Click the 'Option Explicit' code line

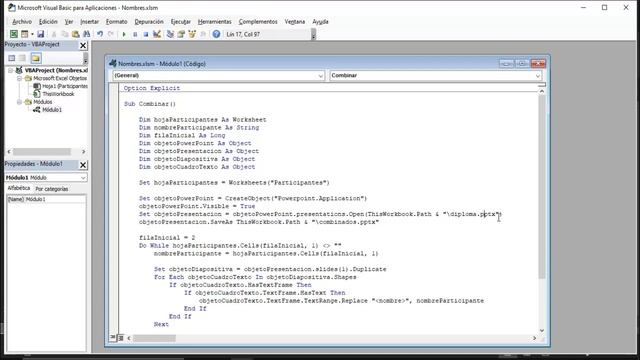(152, 88)
